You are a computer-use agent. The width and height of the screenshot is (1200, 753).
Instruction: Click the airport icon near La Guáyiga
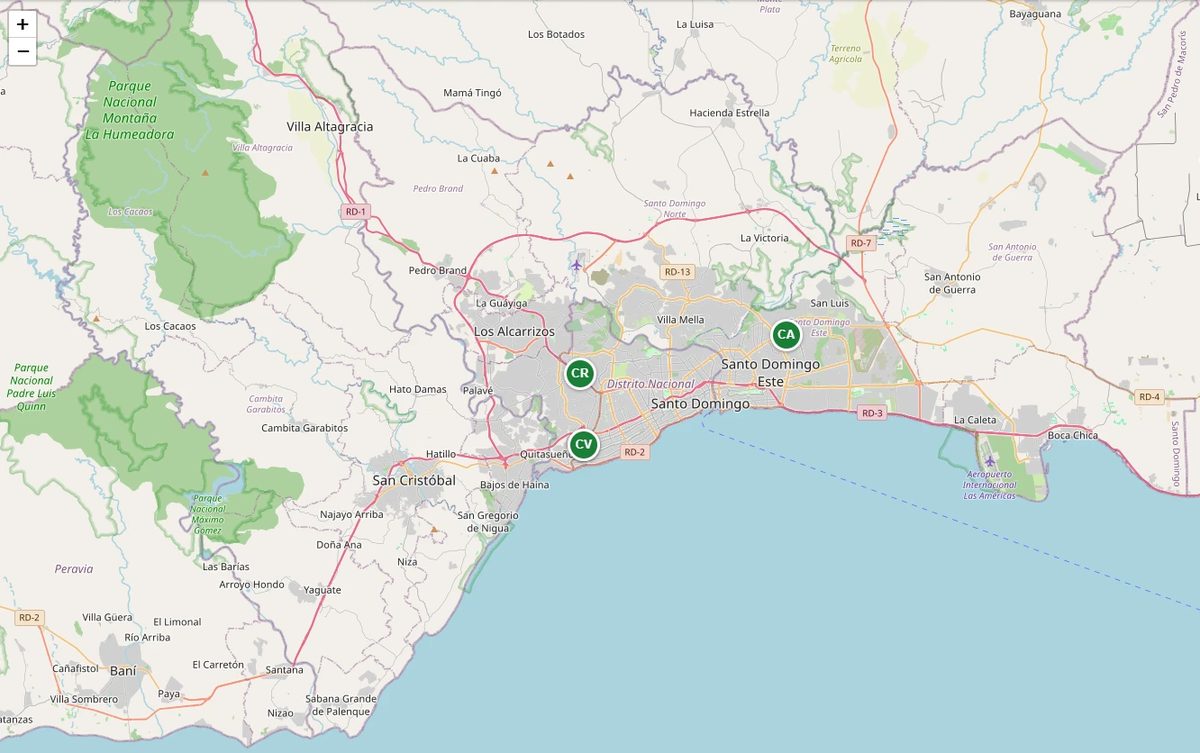(577, 265)
